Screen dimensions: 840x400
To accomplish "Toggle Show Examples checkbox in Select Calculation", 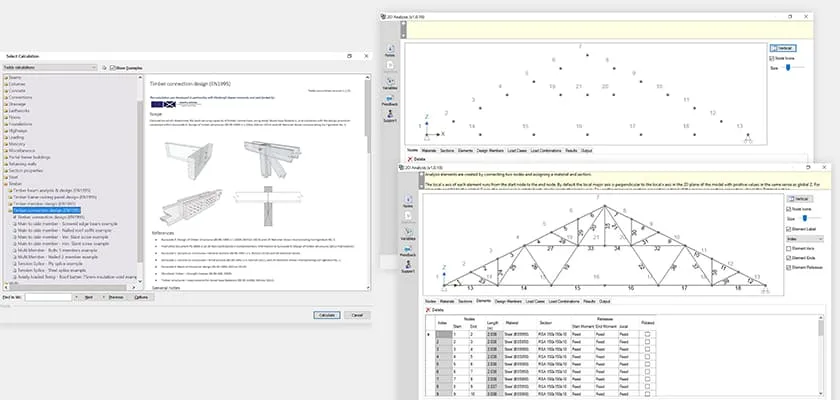I will coord(112,68).
